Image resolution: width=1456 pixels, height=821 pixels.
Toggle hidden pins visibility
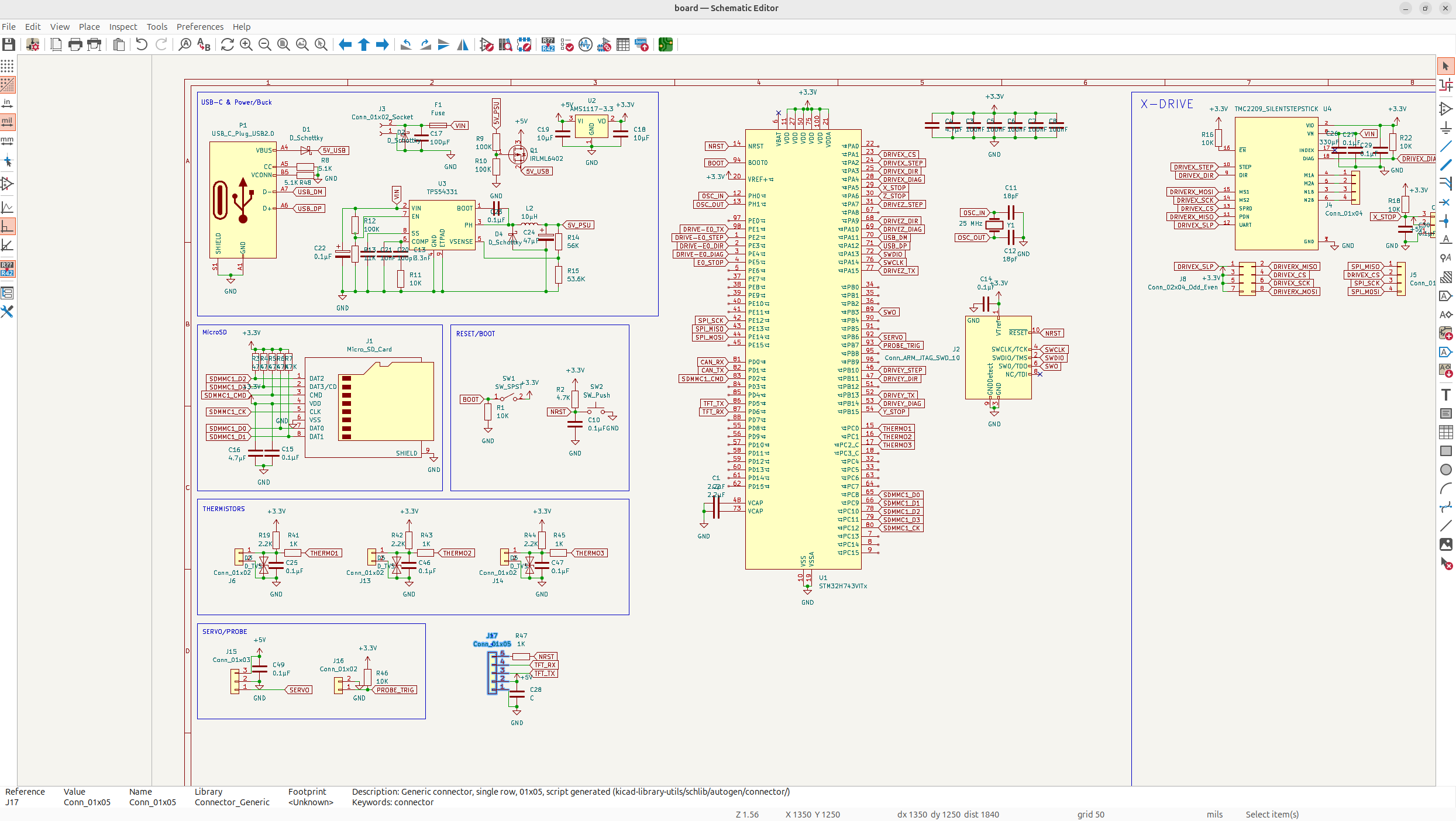pos(8,184)
